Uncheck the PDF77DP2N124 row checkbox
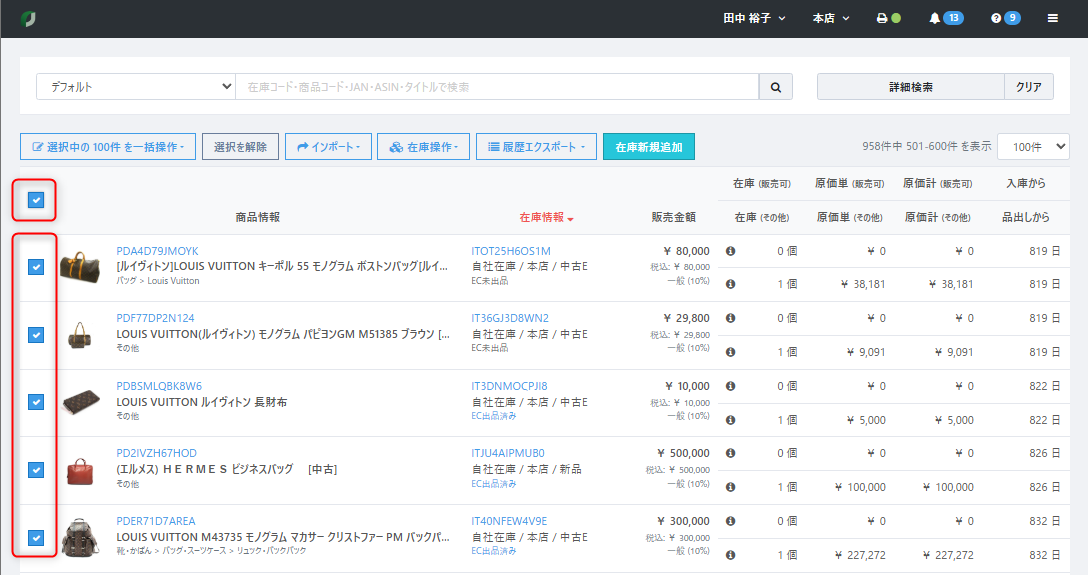Screen dimensions: 1088x575 click(36, 334)
